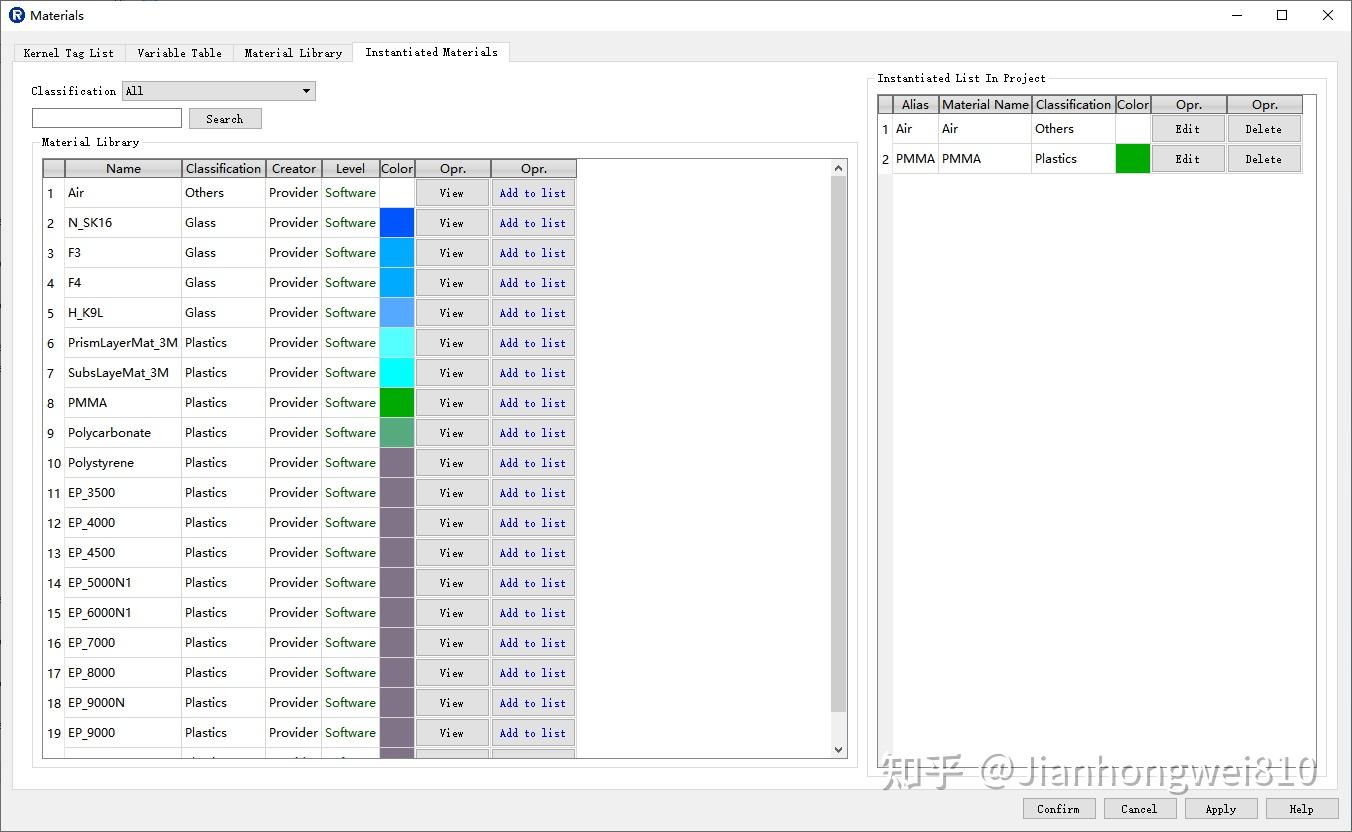The width and height of the screenshot is (1352, 832).
Task: Click the Confirm button
Action: (x=1058, y=808)
